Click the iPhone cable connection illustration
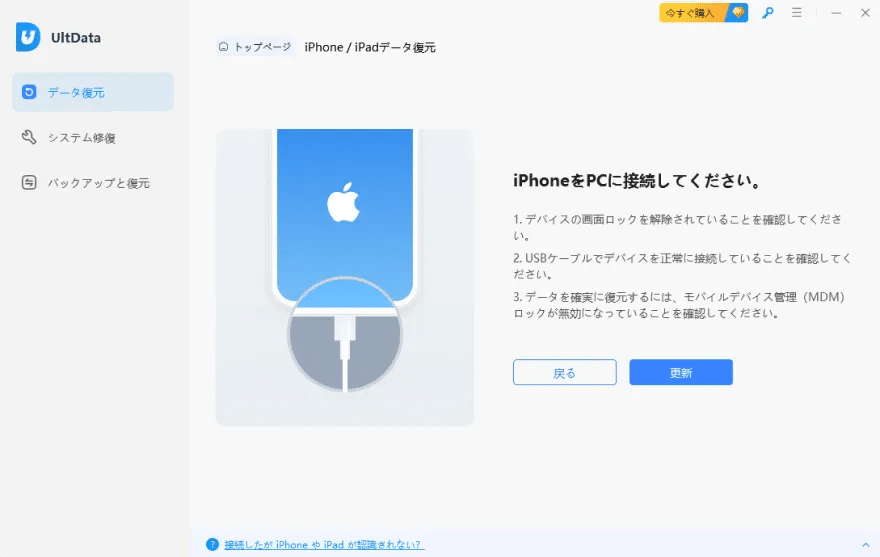The width and height of the screenshot is (880, 557). click(x=345, y=277)
